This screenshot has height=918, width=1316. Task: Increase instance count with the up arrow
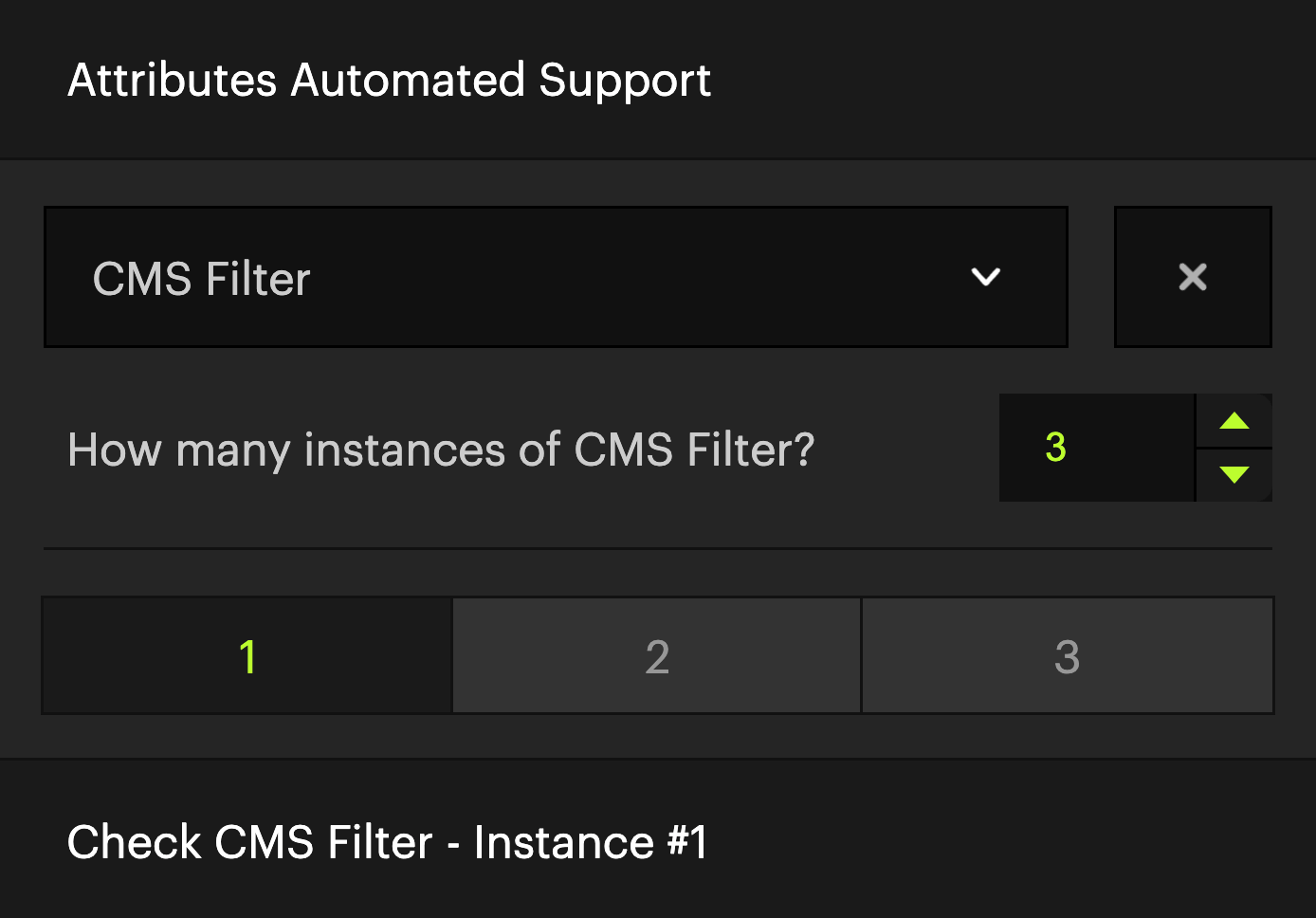pyautogui.click(x=1234, y=421)
